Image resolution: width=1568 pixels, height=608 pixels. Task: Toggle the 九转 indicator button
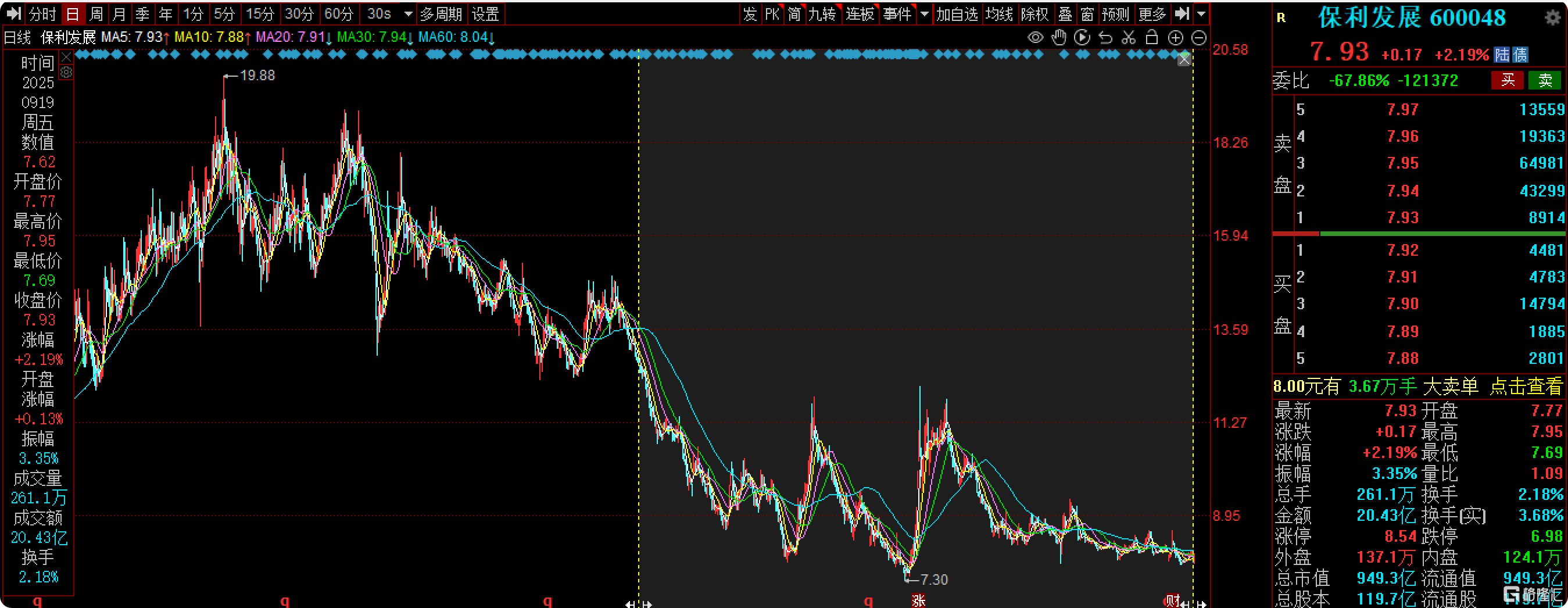pos(823,14)
